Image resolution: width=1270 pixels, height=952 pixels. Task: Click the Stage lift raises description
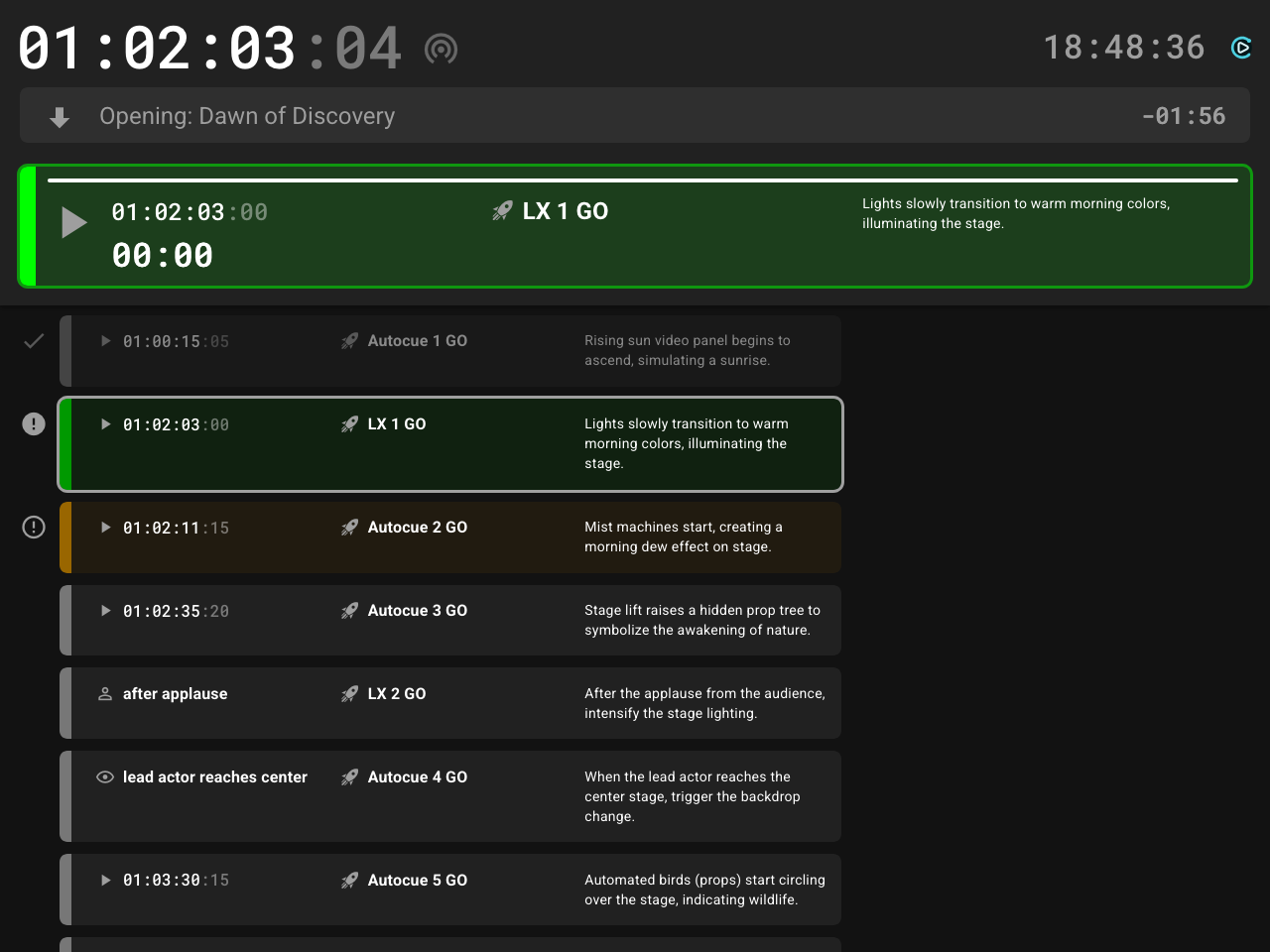coord(702,620)
